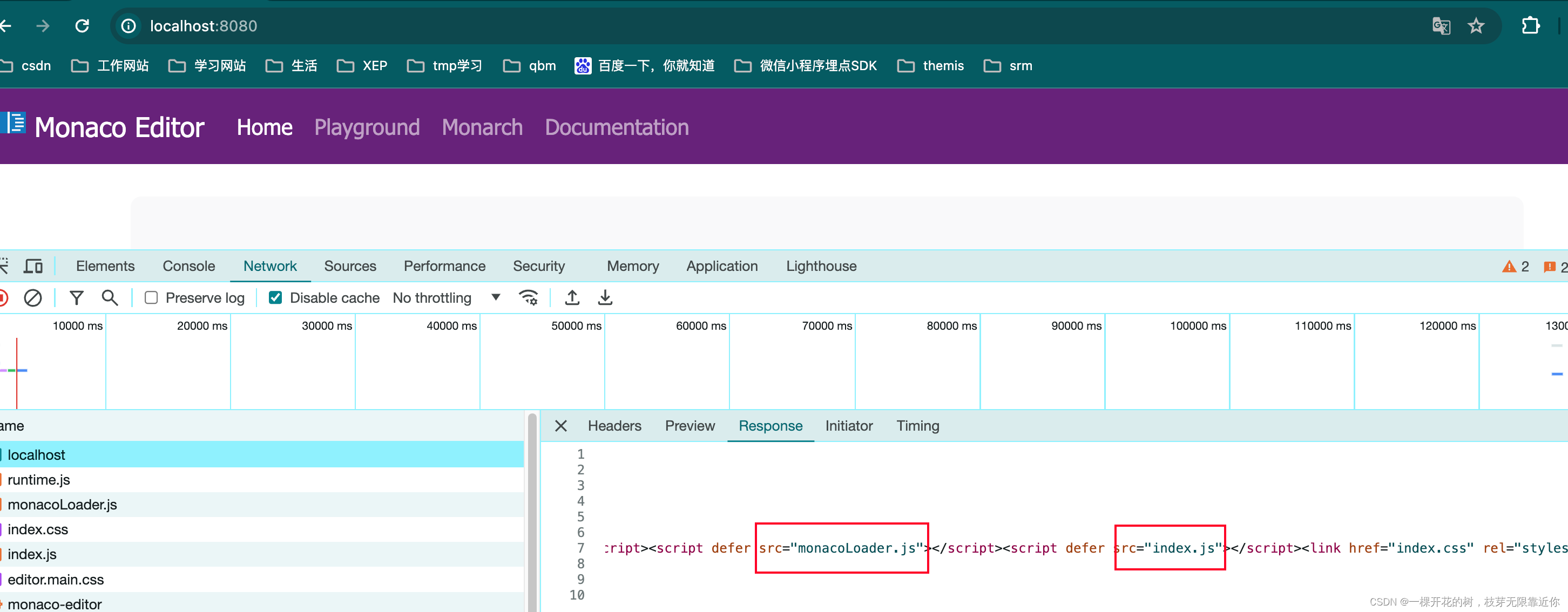The image size is (1568, 612).
Task: Click the issues counter icon
Action: (x=1555, y=267)
